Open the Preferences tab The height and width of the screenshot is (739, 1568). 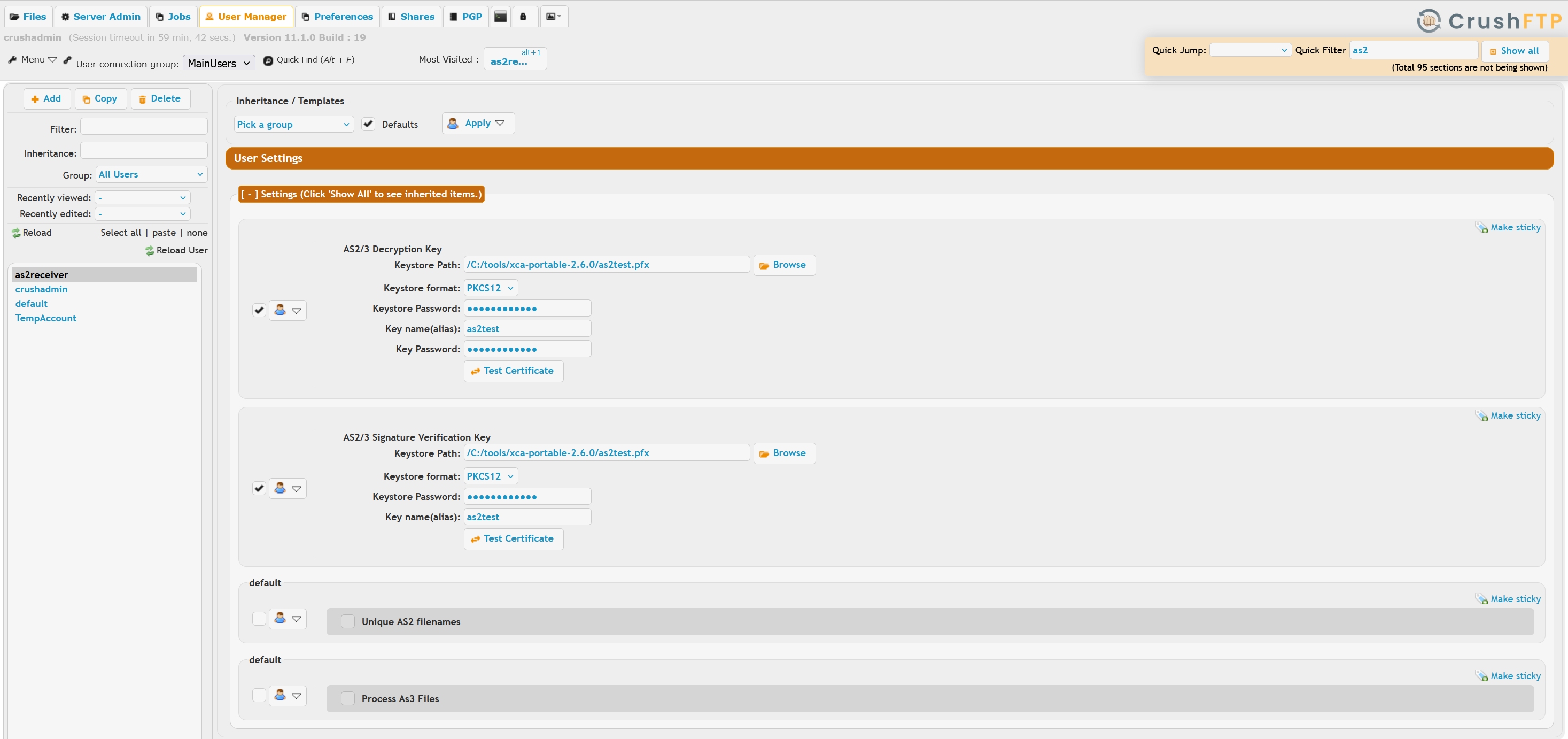[337, 17]
